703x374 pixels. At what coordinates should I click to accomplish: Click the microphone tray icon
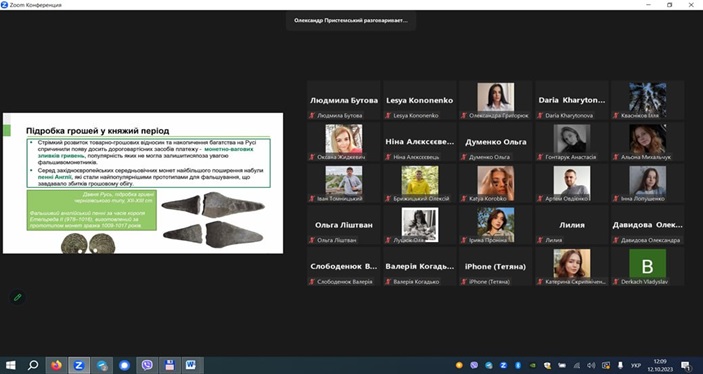[x=620, y=365]
